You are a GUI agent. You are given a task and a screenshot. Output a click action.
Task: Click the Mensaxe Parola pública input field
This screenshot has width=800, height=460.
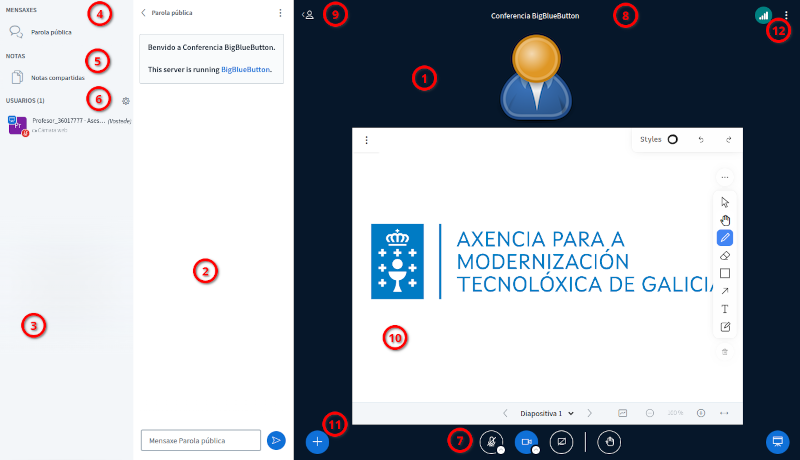(x=200, y=440)
